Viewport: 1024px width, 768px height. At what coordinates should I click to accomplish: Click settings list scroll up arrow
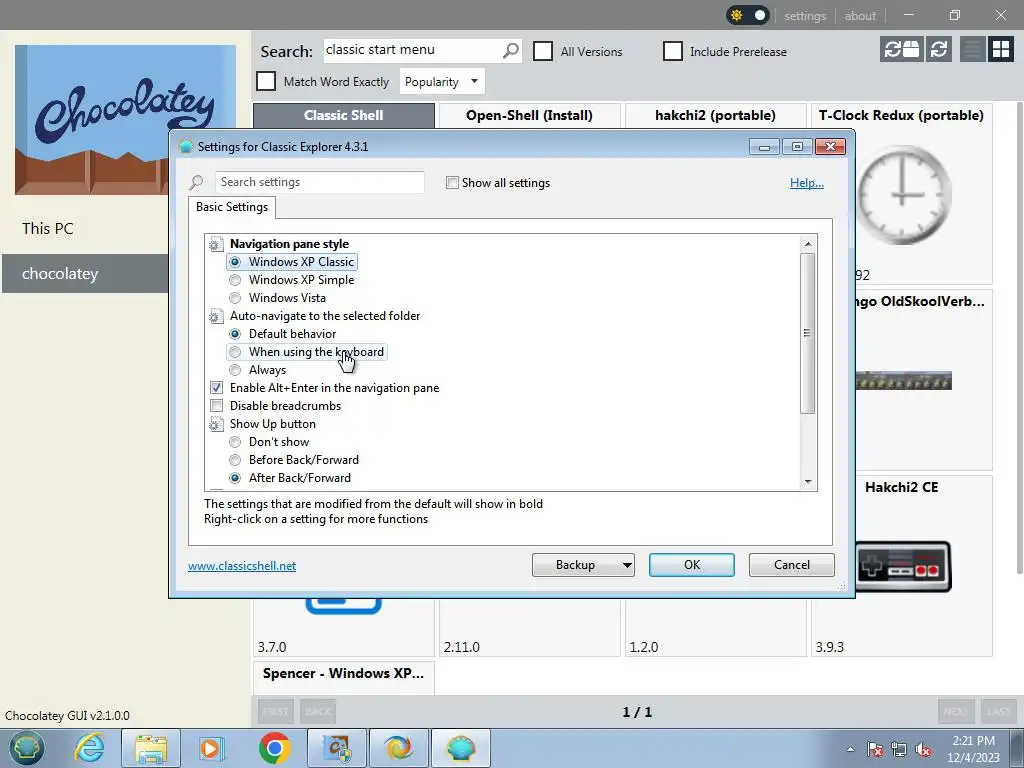pyautogui.click(x=808, y=244)
